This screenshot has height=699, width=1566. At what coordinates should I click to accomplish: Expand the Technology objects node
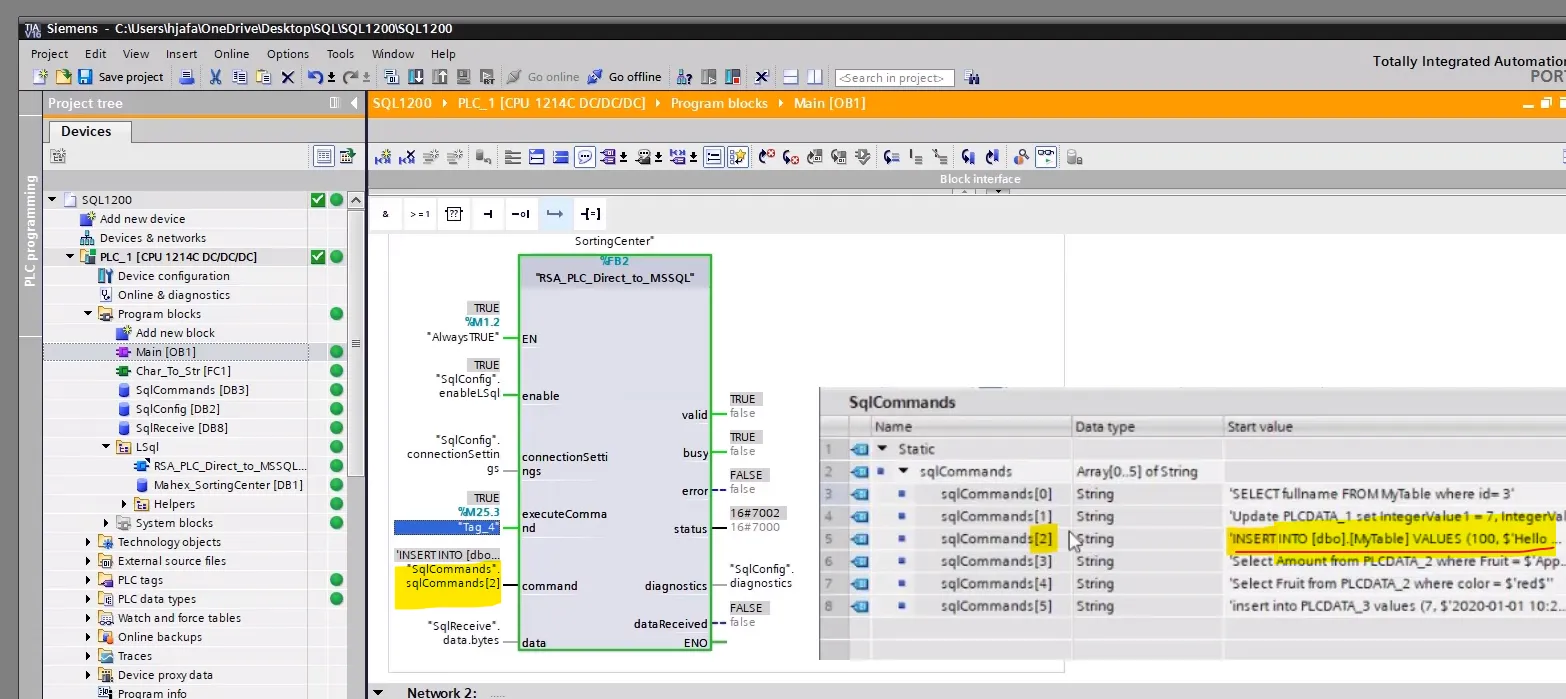(89, 542)
